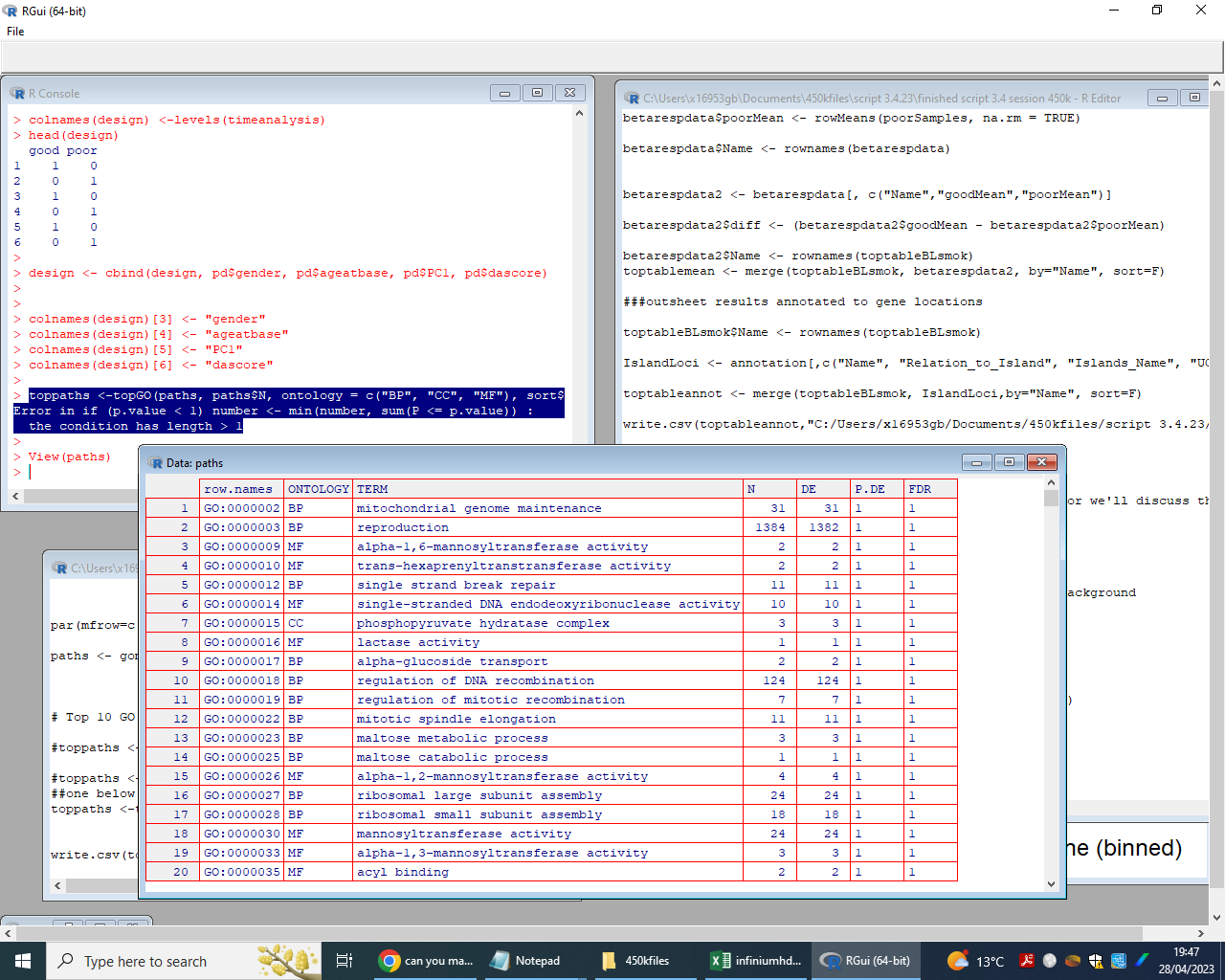
Task: Select the DE value 1382 cell
Action: (x=824, y=527)
